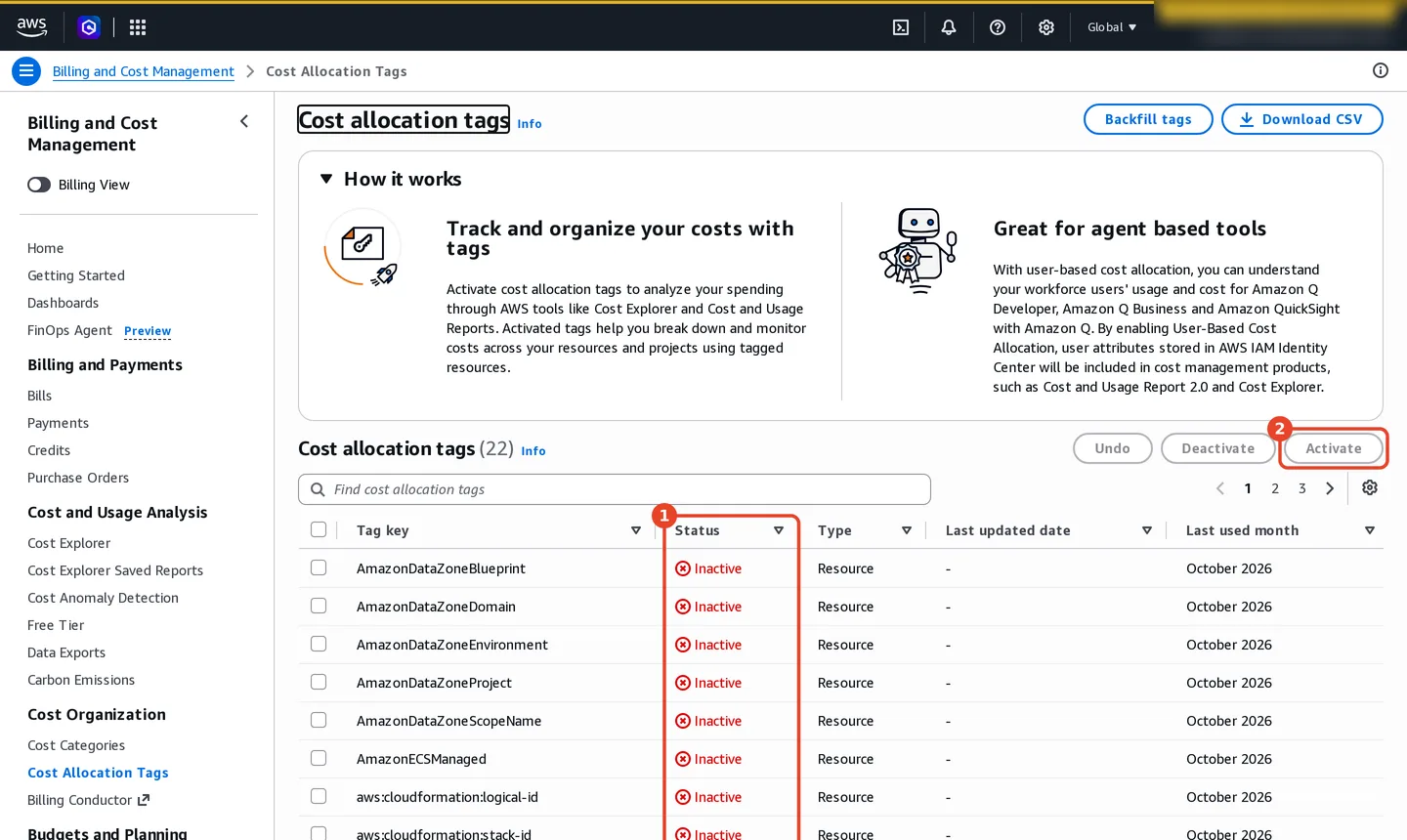The width and height of the screenshot is (1407, 840).
Task: Click the Backfill tags button
Action: coord(1148,119)
